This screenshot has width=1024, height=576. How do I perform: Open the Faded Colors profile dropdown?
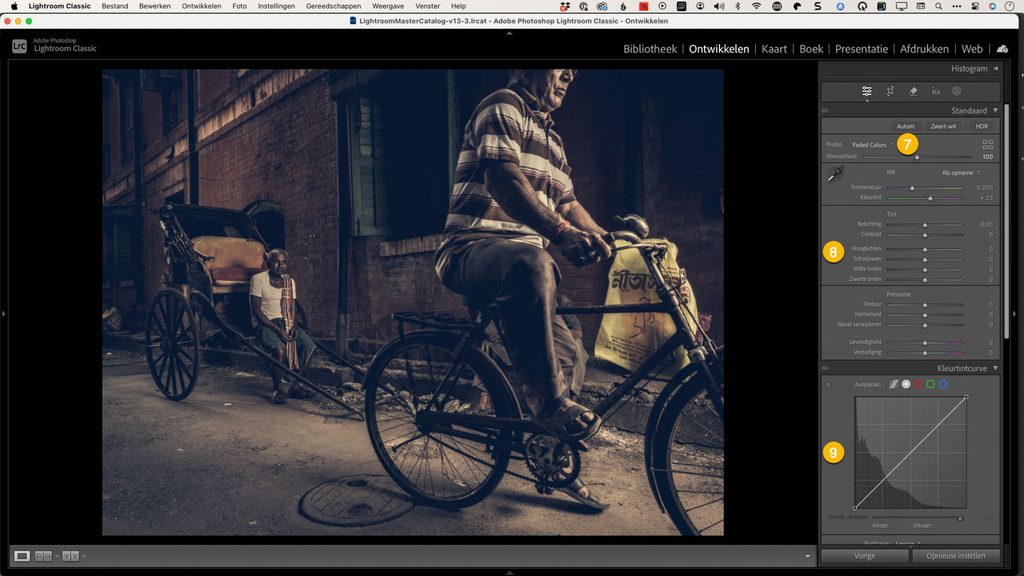tap(872, 145)
